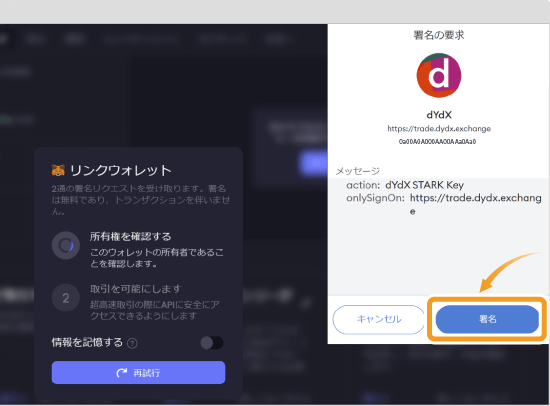The height and width of the screenshot is (406, 550).
Task: Click the 情報を記憶する label
Action: click(87, 342)
